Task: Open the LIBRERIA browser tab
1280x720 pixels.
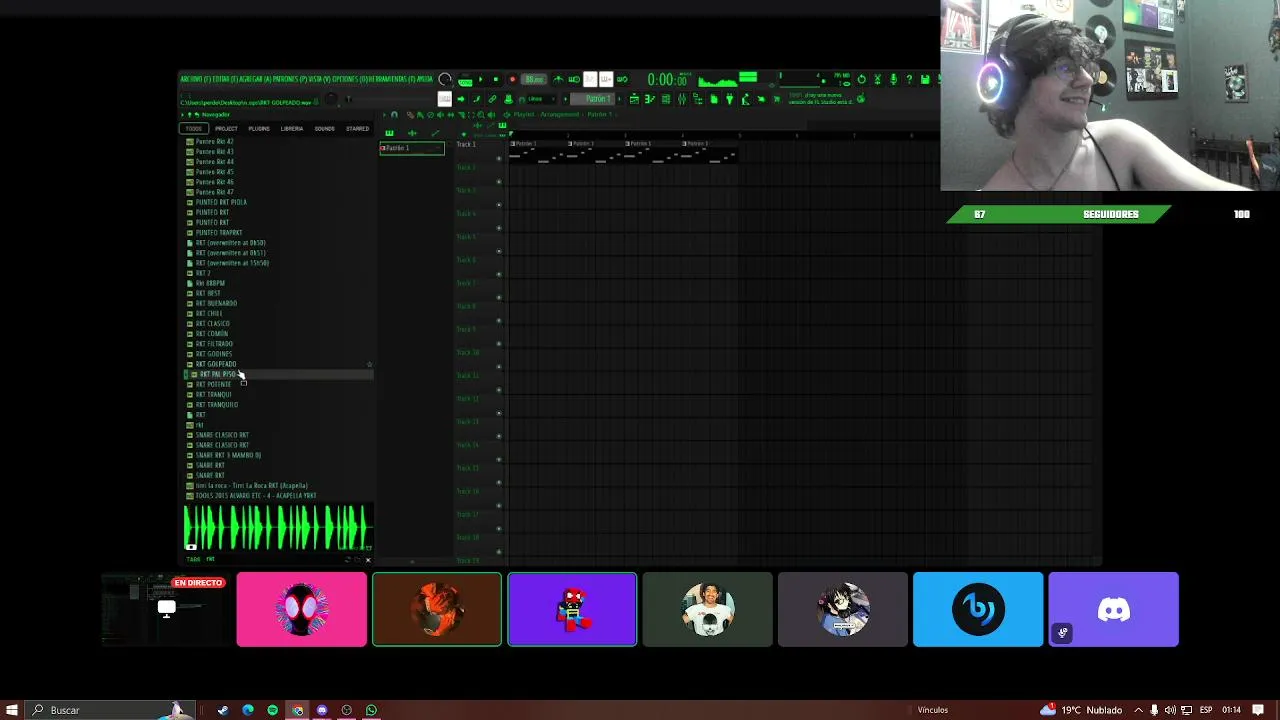Action: [x=292, y=128]
